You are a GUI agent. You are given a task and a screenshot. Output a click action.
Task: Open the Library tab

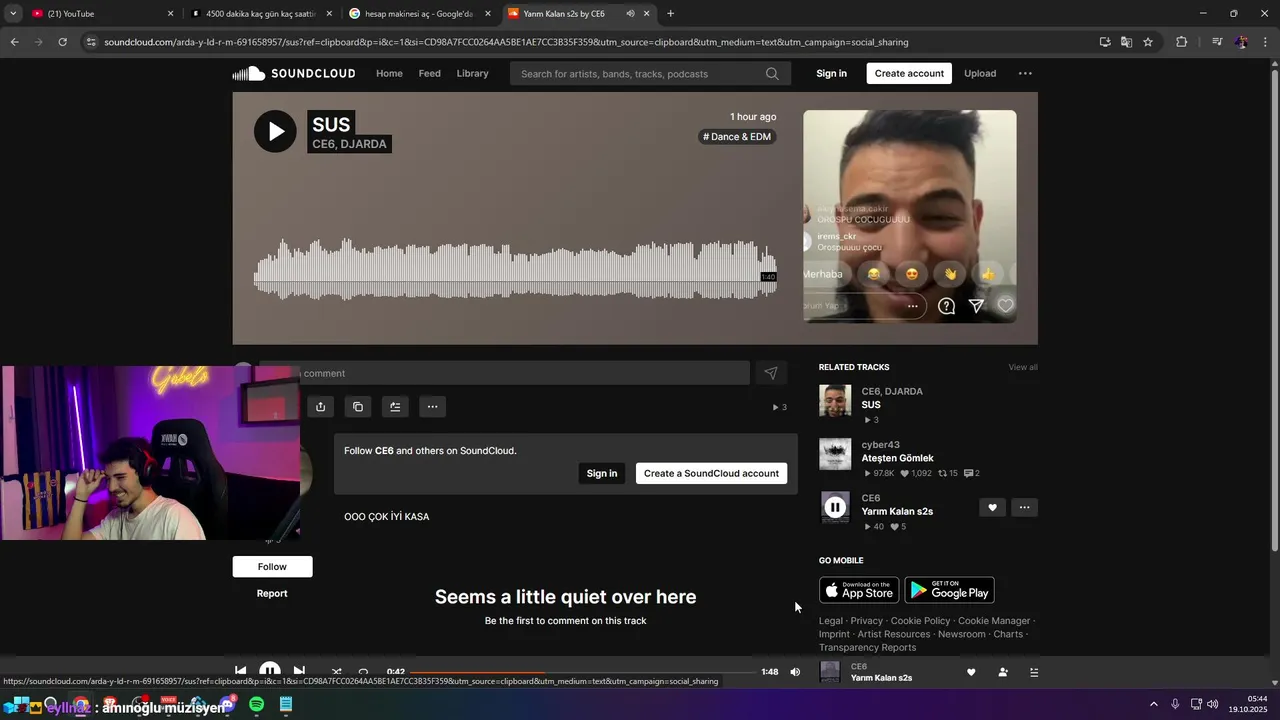472,73
